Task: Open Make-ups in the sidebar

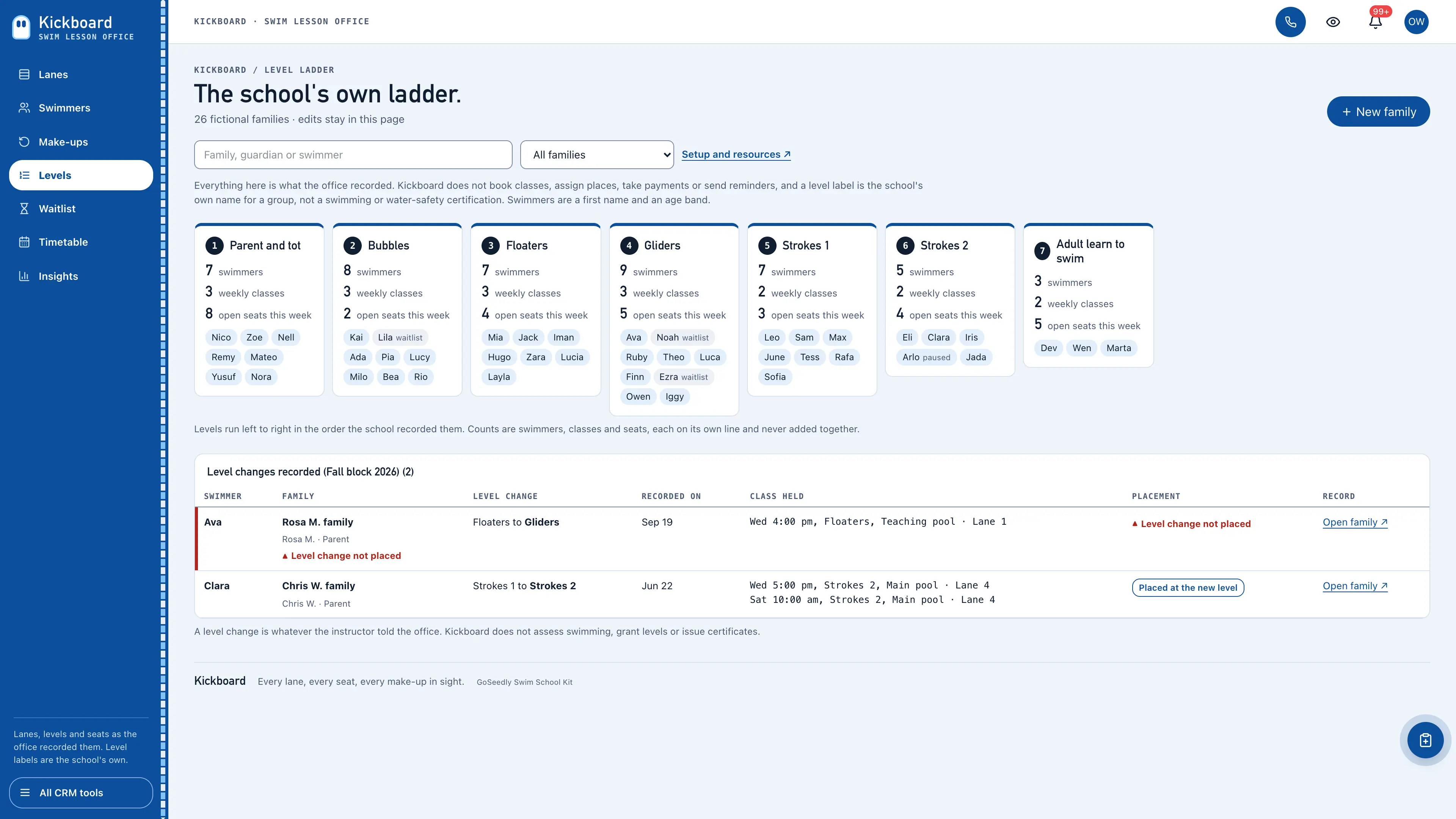Action: [81, 142]
